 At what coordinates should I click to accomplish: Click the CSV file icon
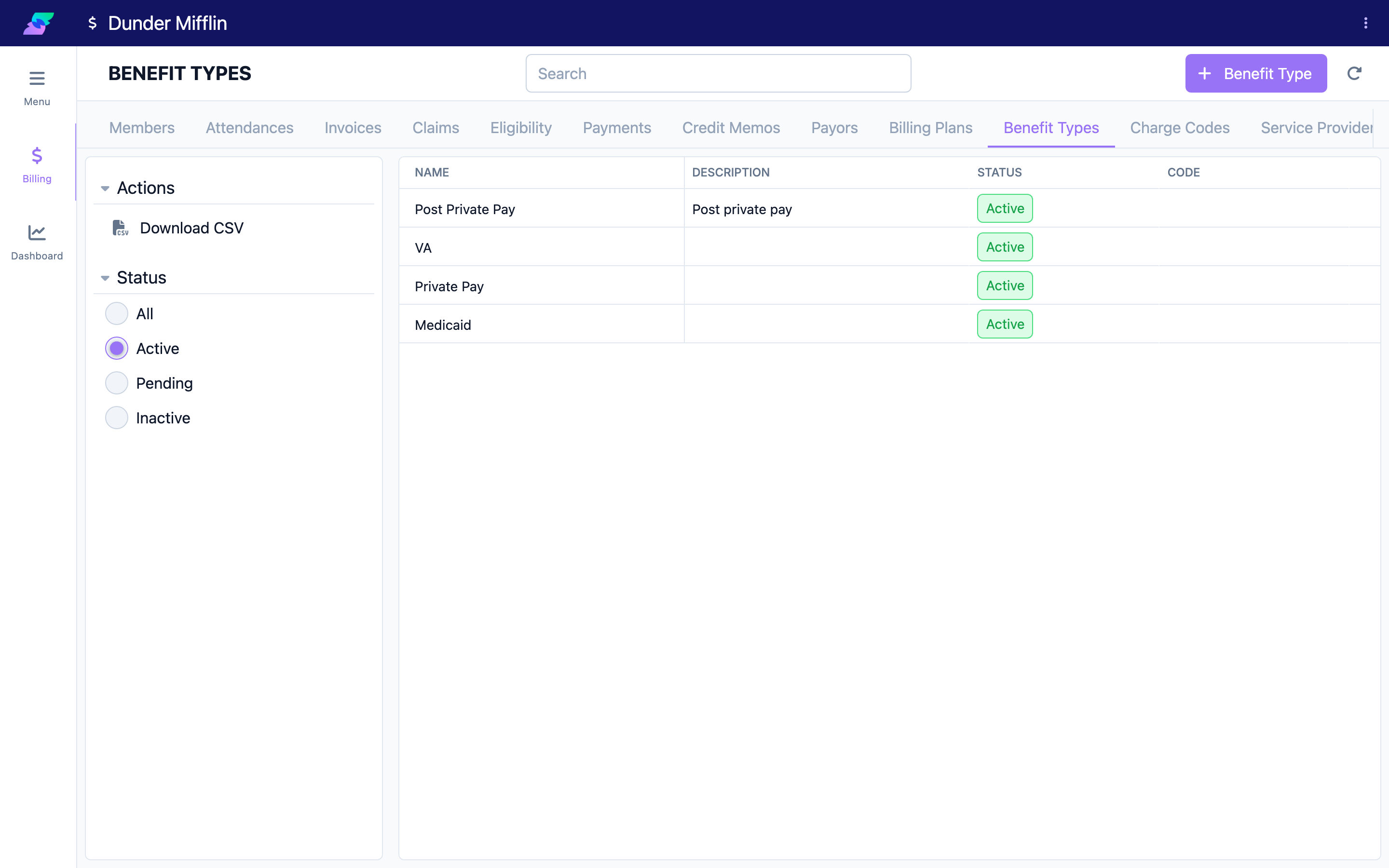click(120, 228)
